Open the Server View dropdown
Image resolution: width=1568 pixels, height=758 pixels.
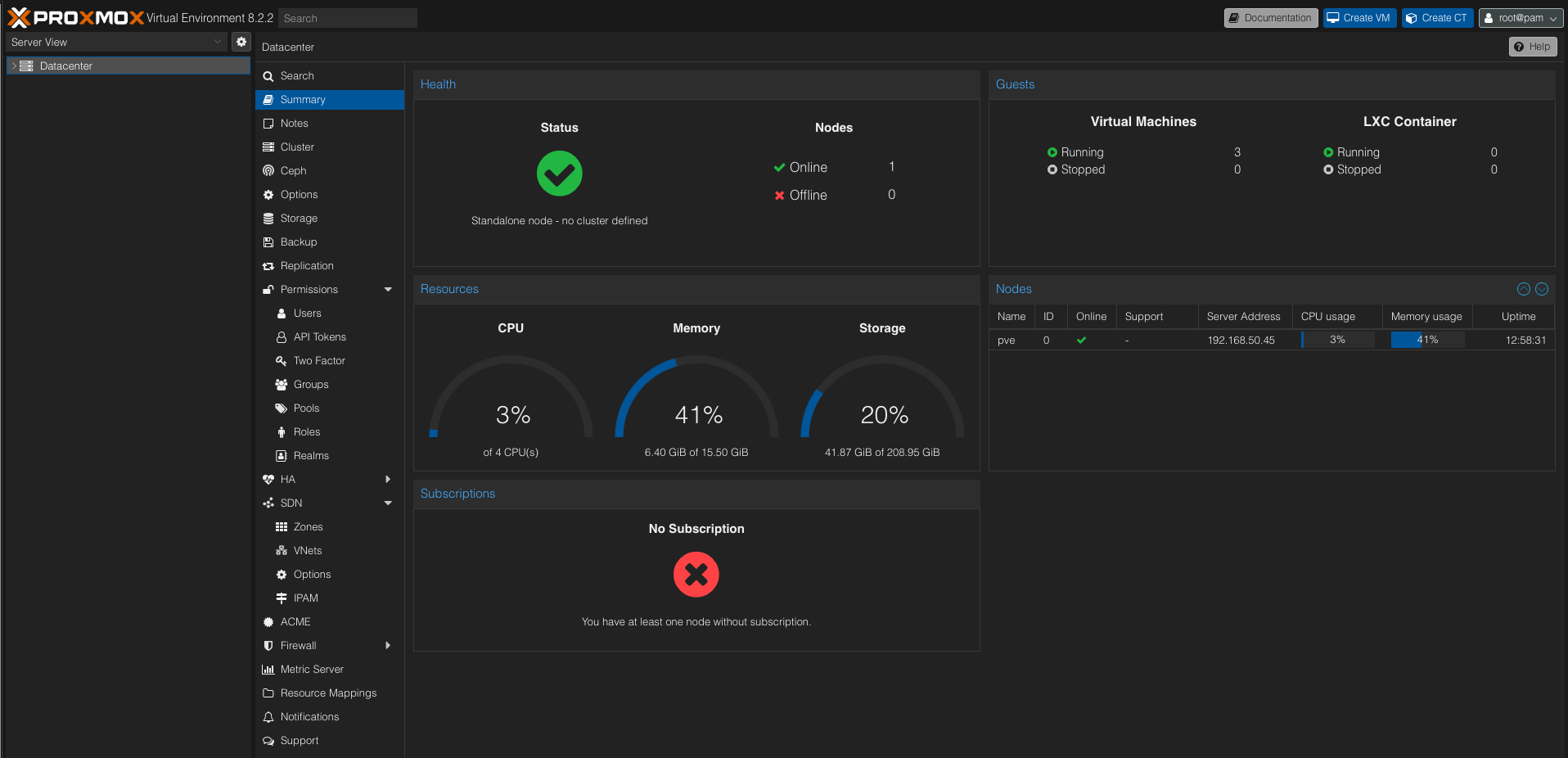(x=115, y=42)
